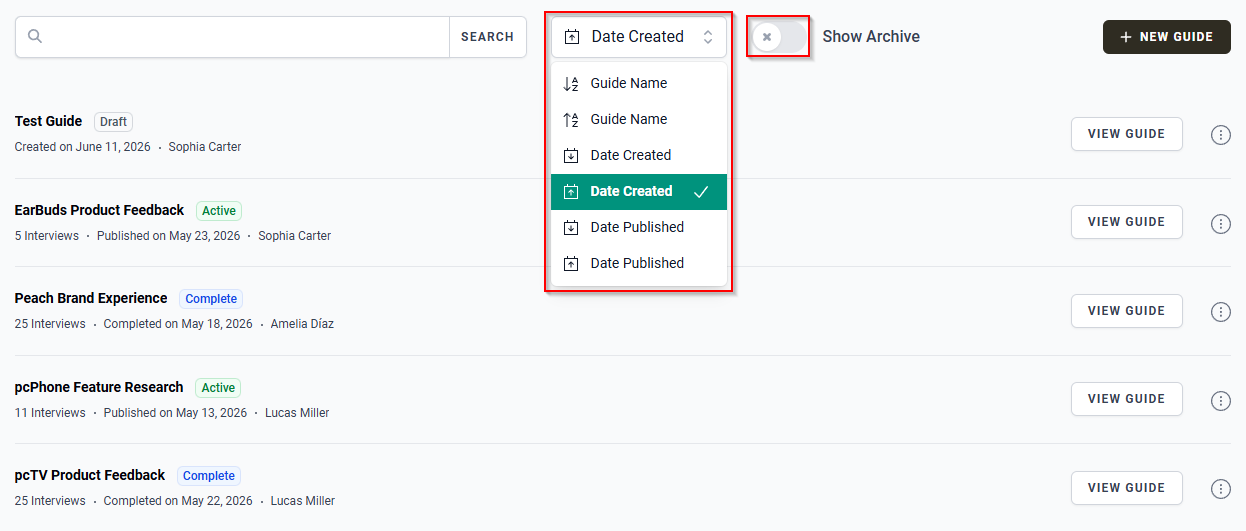Toggle the Show Archive switch

point(779,37)
